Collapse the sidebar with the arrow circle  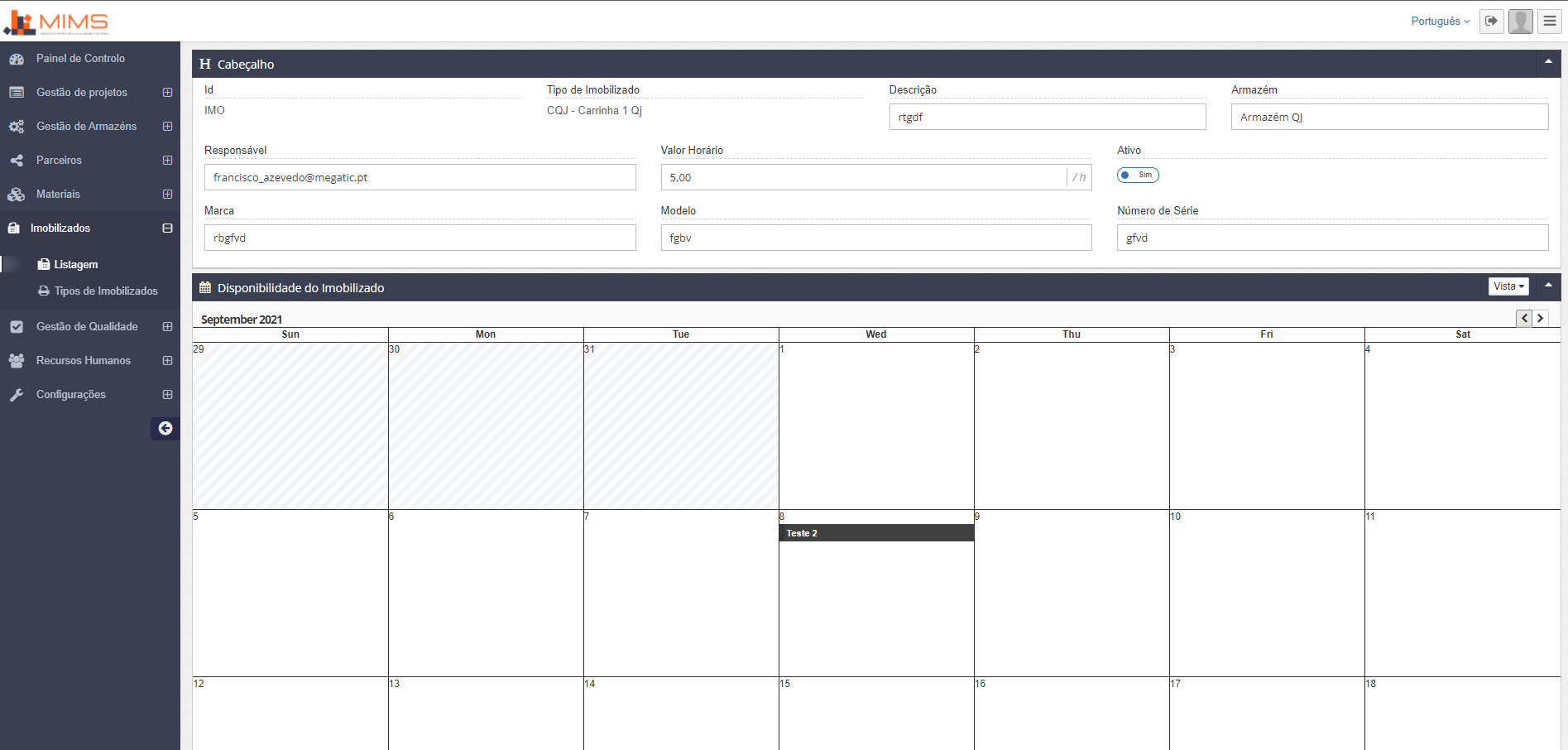pyautogui.click(x=165, y=428)
